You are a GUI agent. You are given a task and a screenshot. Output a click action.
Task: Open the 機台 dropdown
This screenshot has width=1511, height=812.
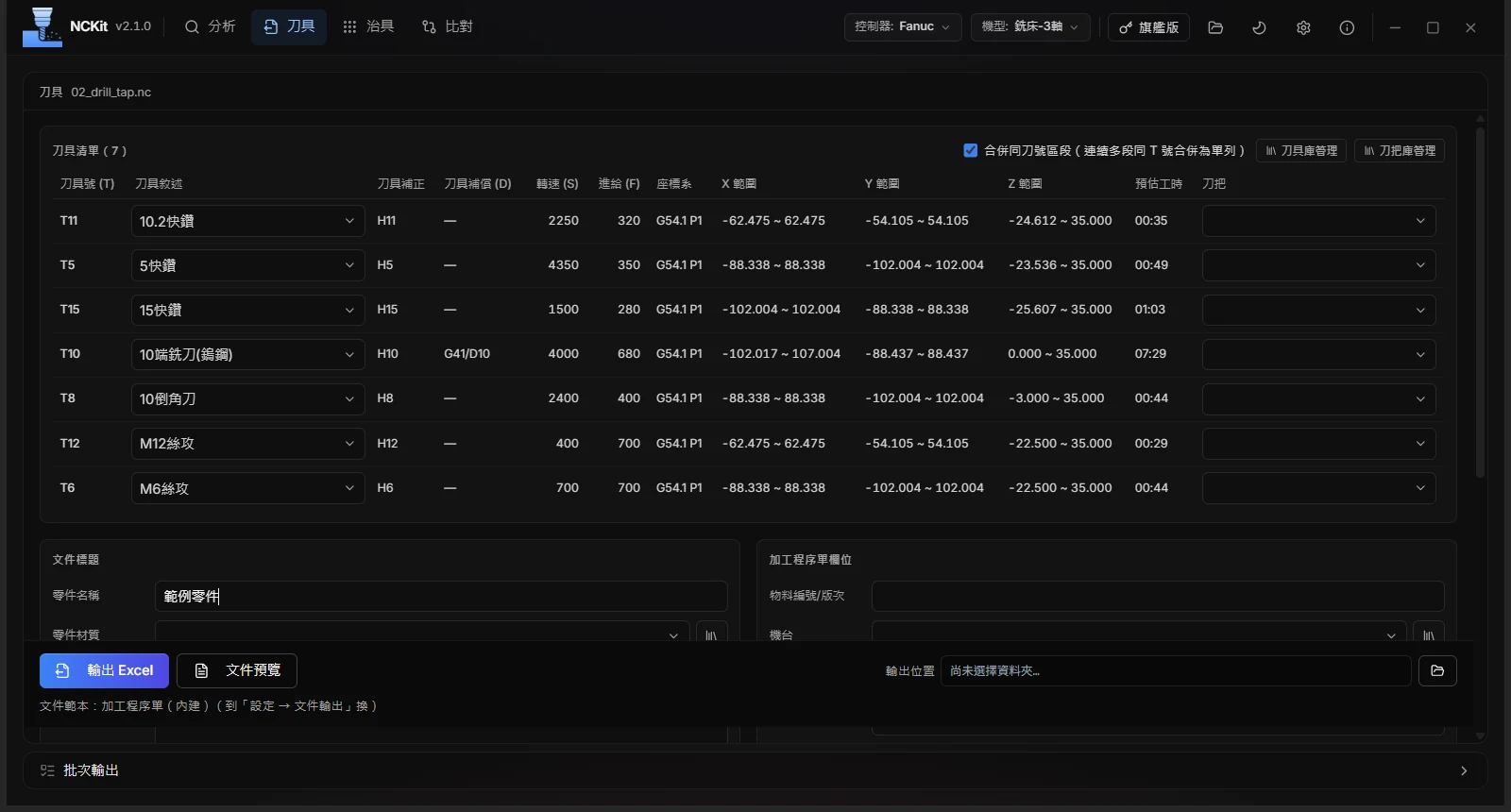1139,634
